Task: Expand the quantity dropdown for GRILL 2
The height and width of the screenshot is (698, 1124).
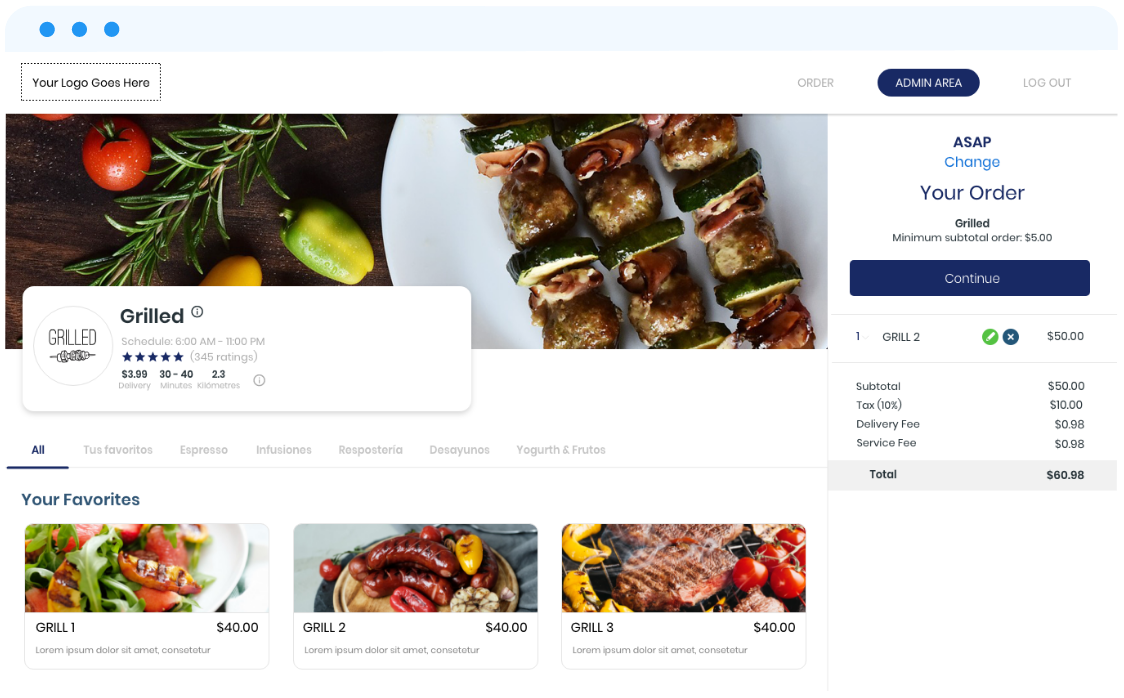Action: (x=862, y=337)
